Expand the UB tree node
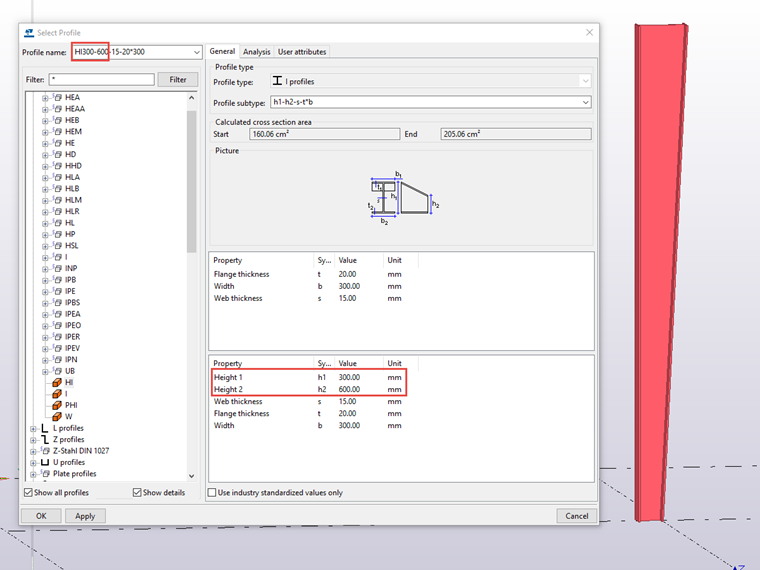 (x=45, y=372)
